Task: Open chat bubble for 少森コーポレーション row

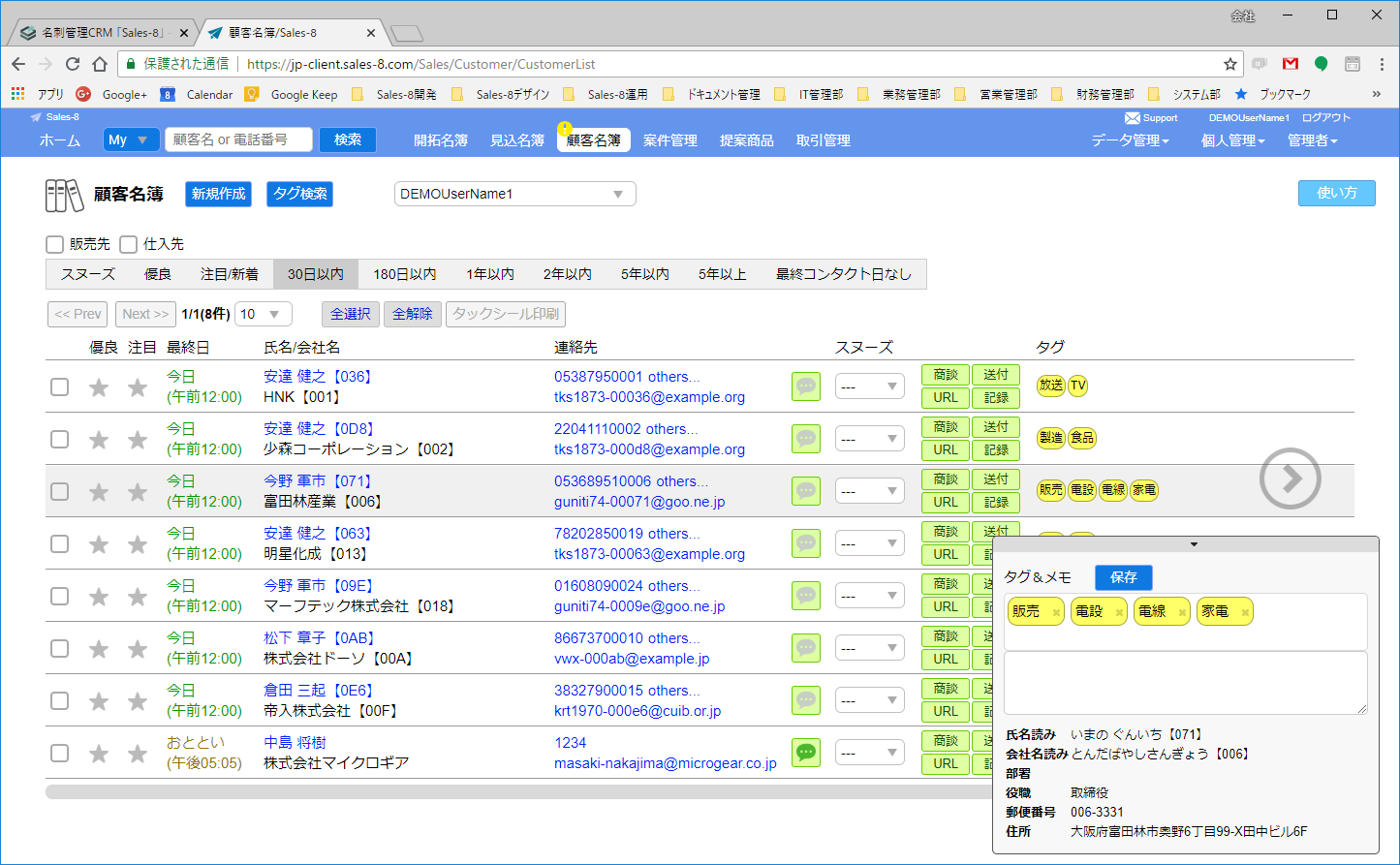Action: pyautogui.click(x=806, y=439)
